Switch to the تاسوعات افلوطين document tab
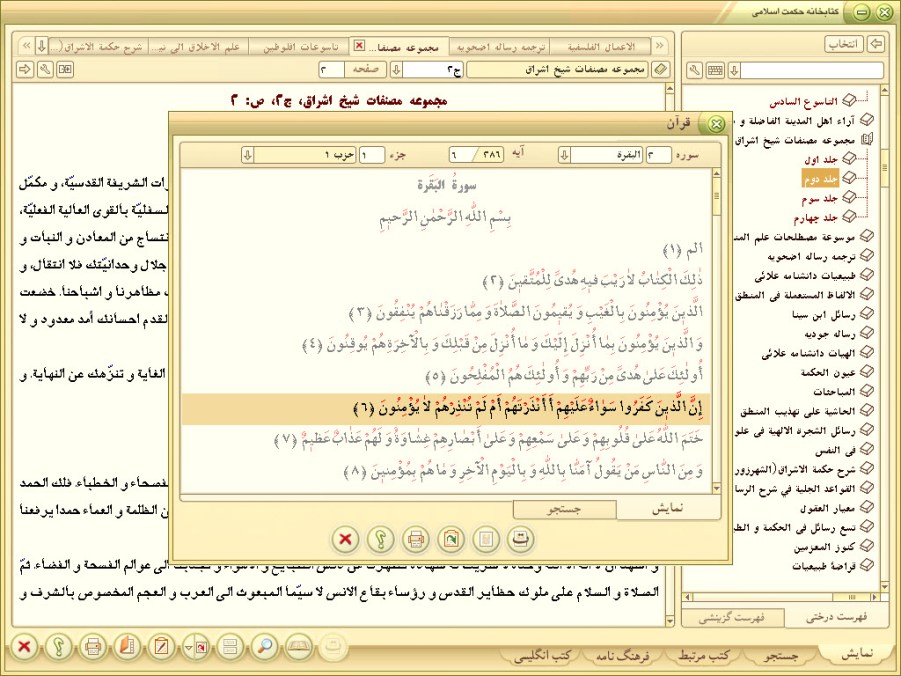 click(x=300, y=47)
